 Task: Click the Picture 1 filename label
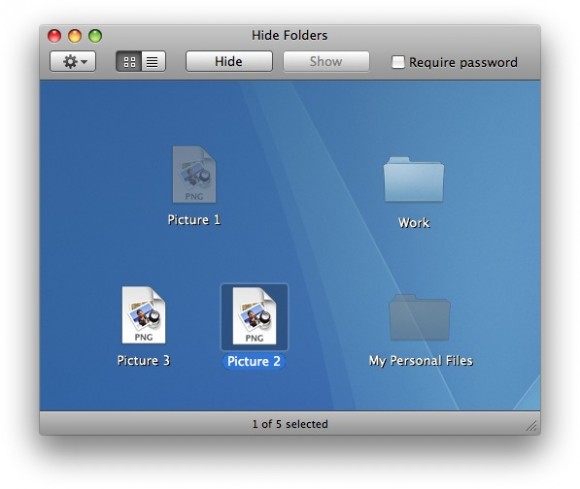tap(194, 220)
